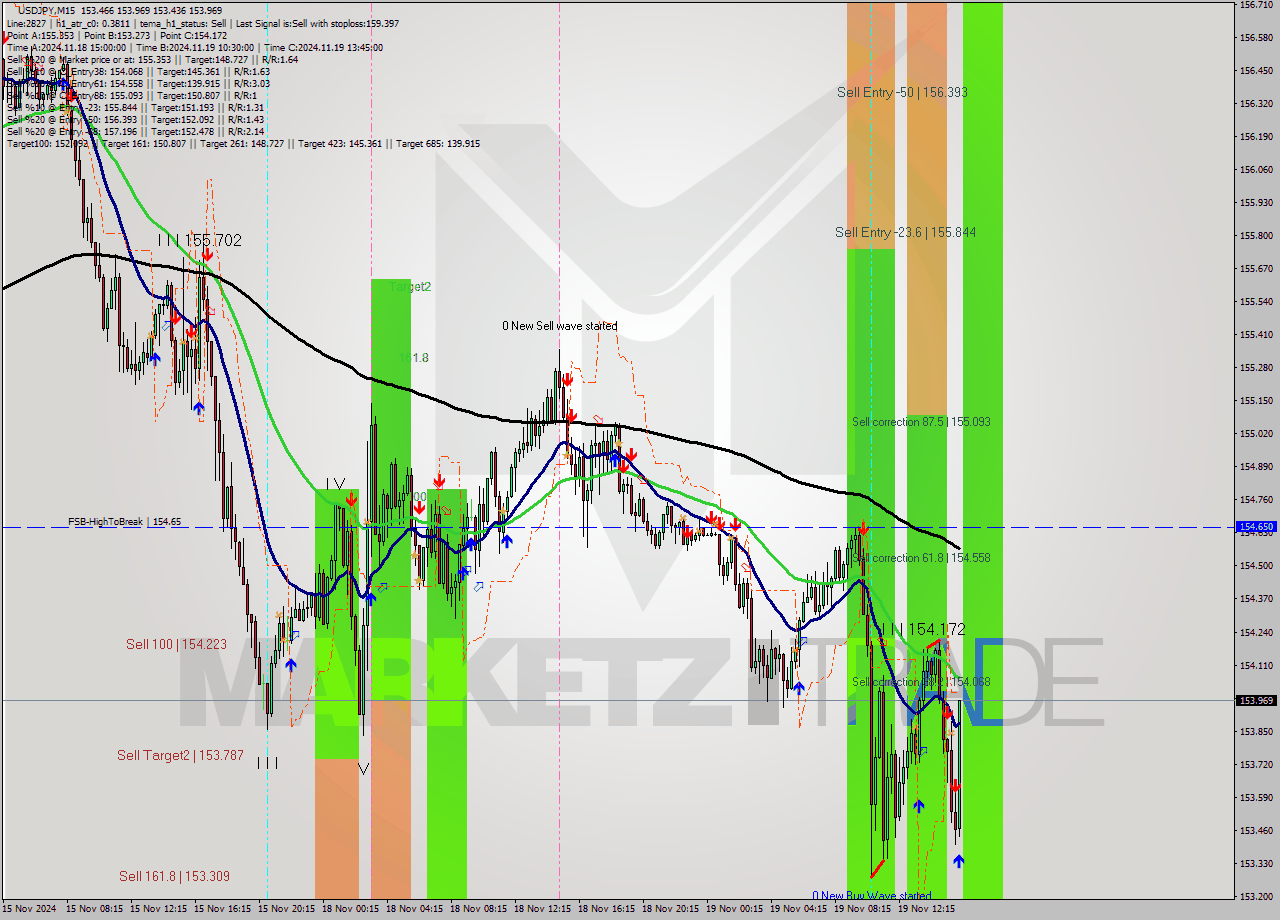Click the 155.020 price axis value
This screenshot has width=1280, height=920.
coord(1256,433)
